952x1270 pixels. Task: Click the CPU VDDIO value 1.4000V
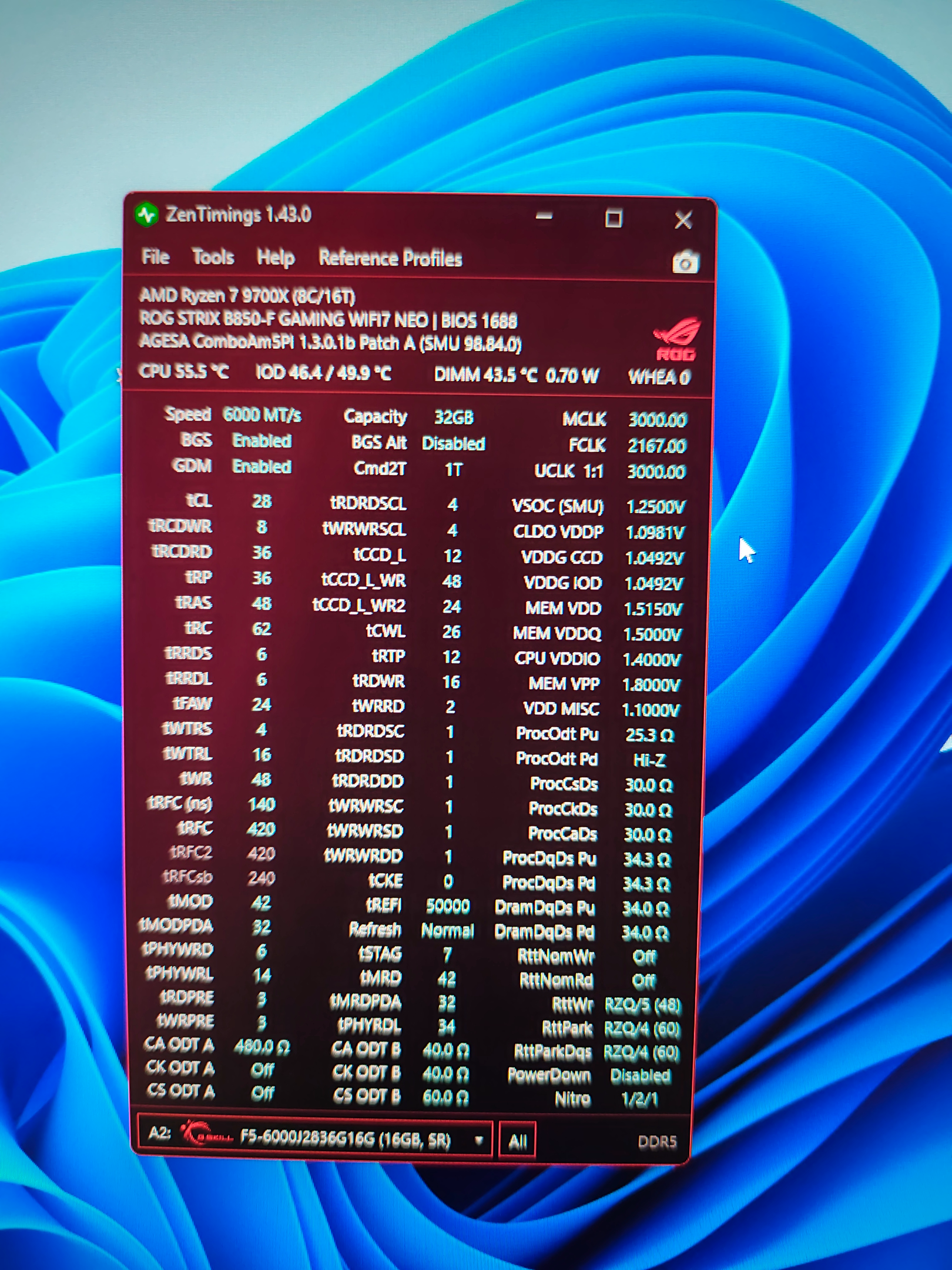pos(652,660)
